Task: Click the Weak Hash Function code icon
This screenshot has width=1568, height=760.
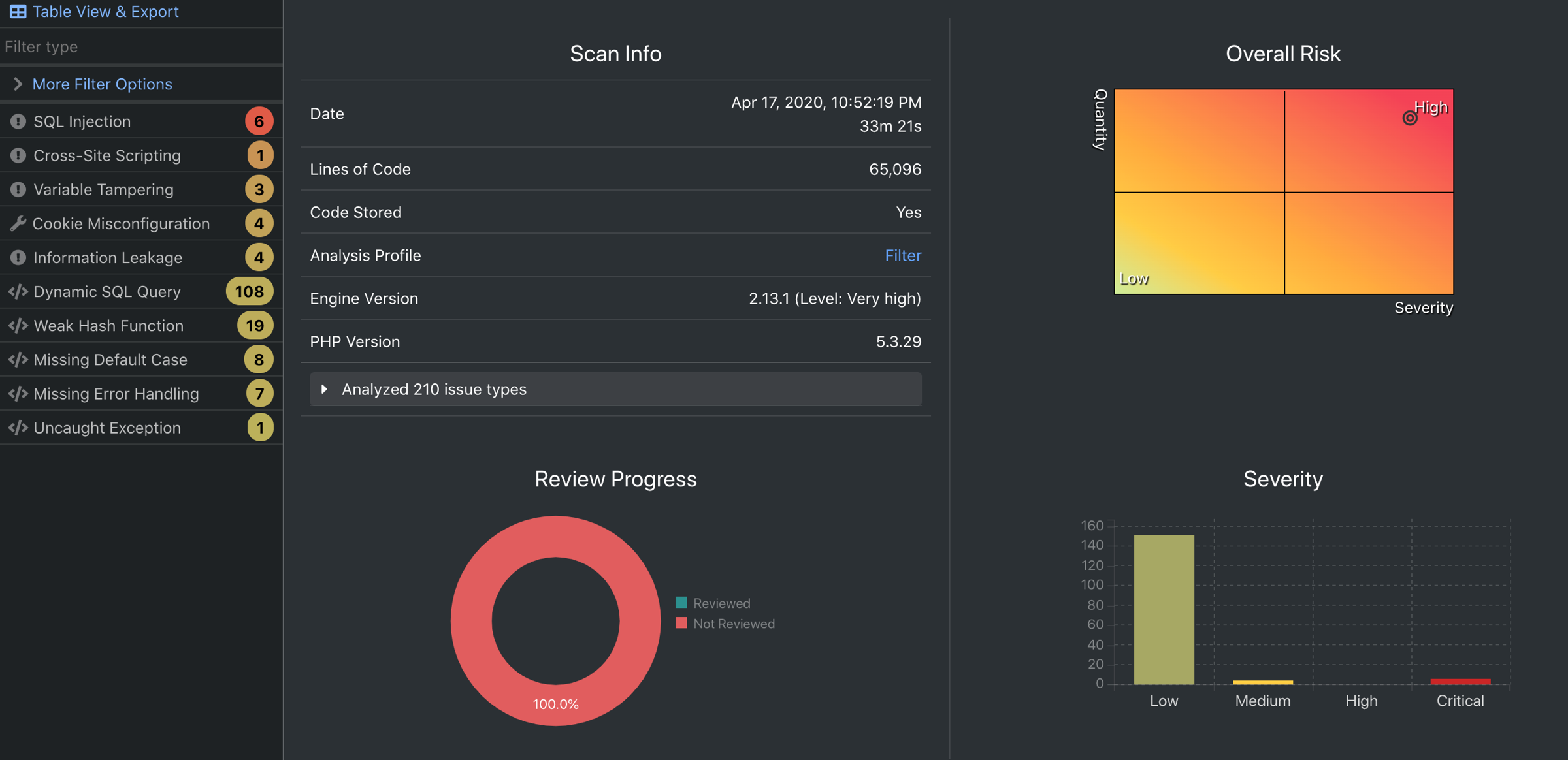Action: pyautogui.click(x=18, y=326)
